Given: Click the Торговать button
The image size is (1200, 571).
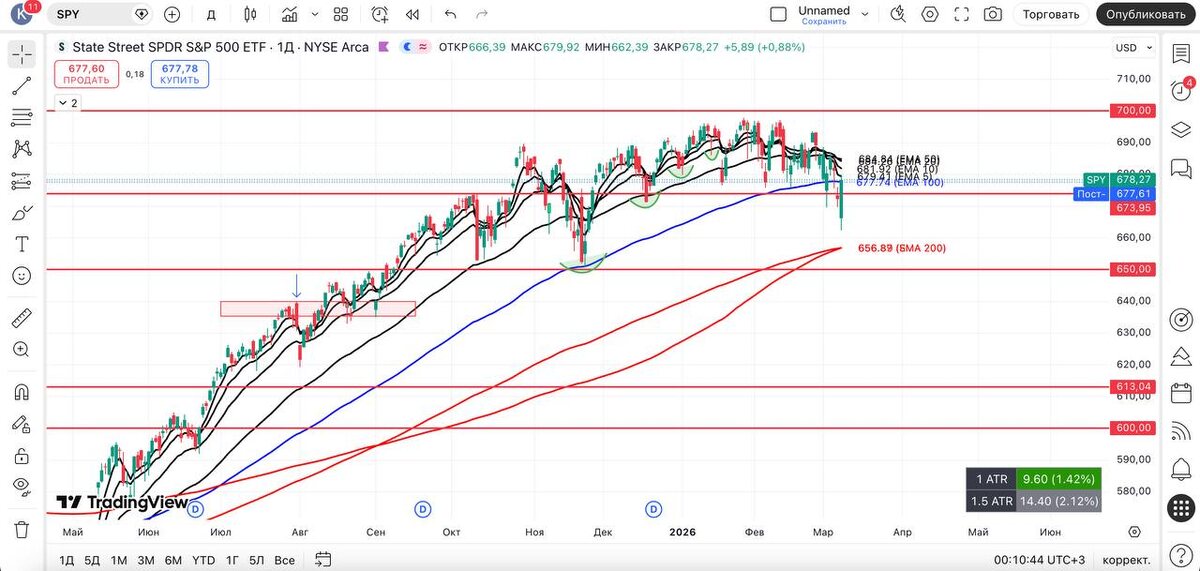Looking at the screenshot, I should click(1051, 14).
